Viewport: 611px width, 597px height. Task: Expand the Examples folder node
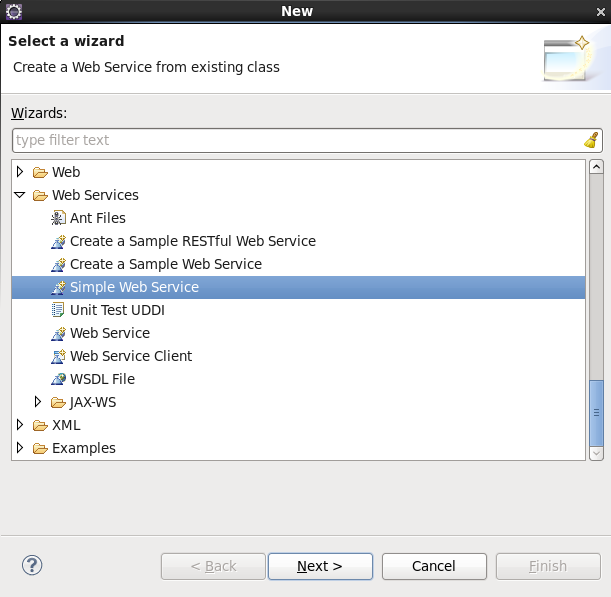(20, 448)
